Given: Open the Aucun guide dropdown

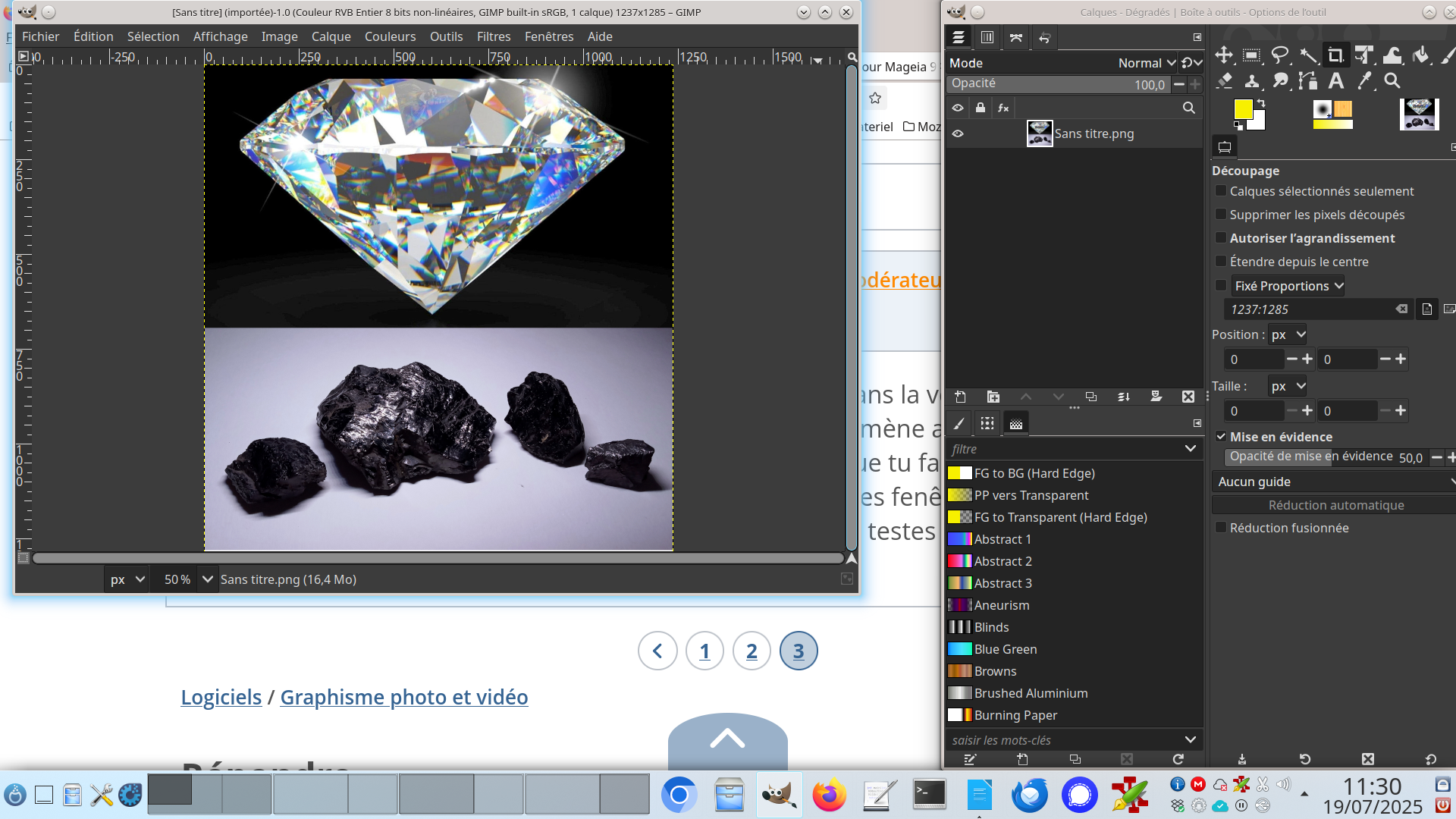Looking at the screenshot, I should coord(1333,482).
